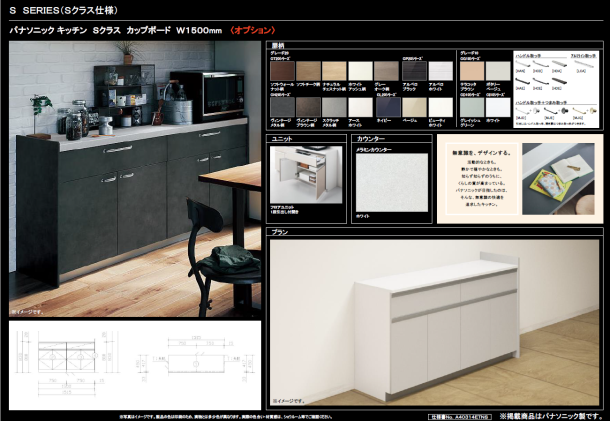Select the ホワイト swatch in the grade 10 group

498,107
